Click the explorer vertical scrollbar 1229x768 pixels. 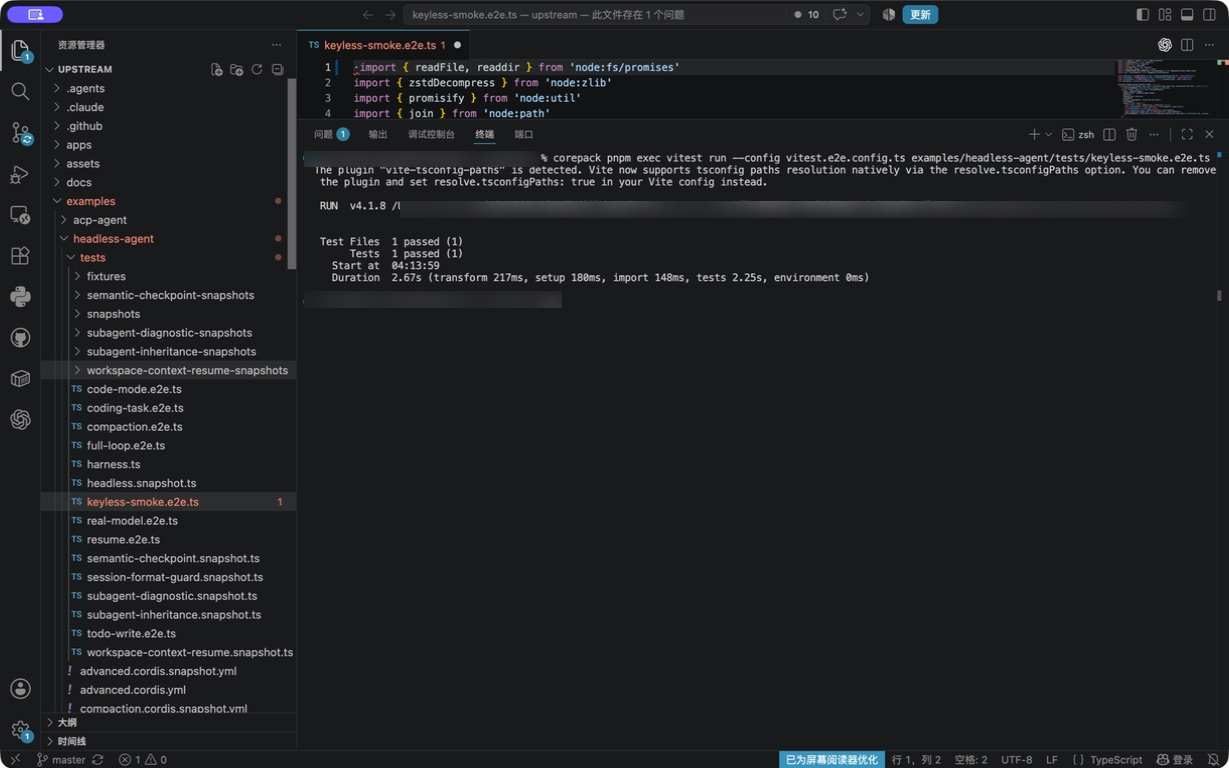pyautogui.click(x=292, y=174)
